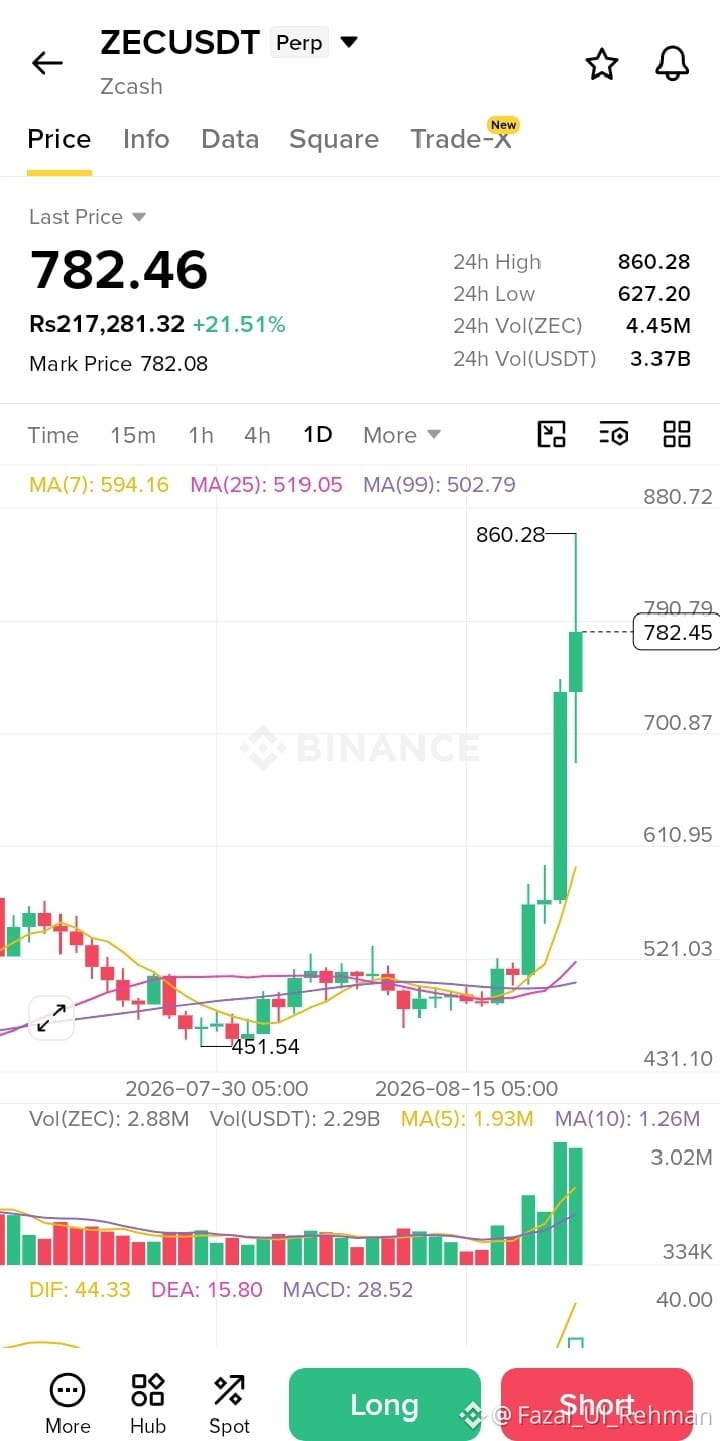Switch to the Data tab
720x1441 pixels.
pos(230,139)
